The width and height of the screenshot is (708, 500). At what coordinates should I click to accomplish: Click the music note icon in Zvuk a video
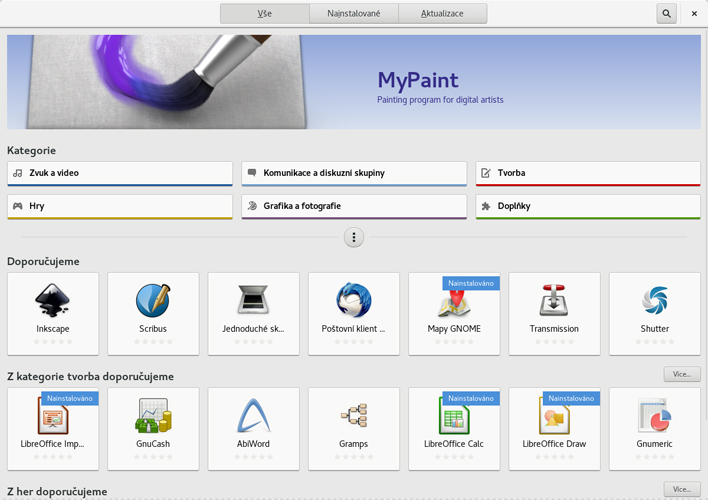(18, 173)
